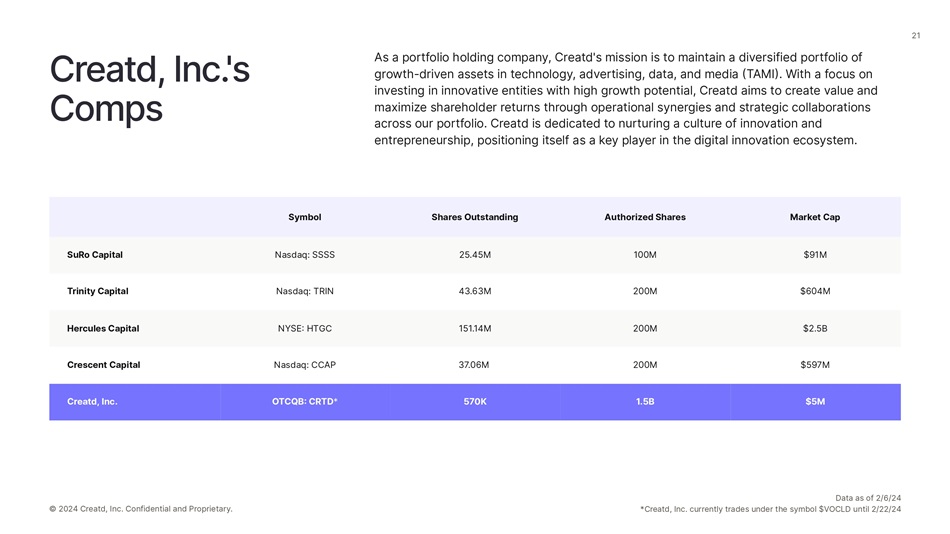950x534 pixels.
Task: Click the Shares Outstanding column header
Action: [x=475, y=217]
